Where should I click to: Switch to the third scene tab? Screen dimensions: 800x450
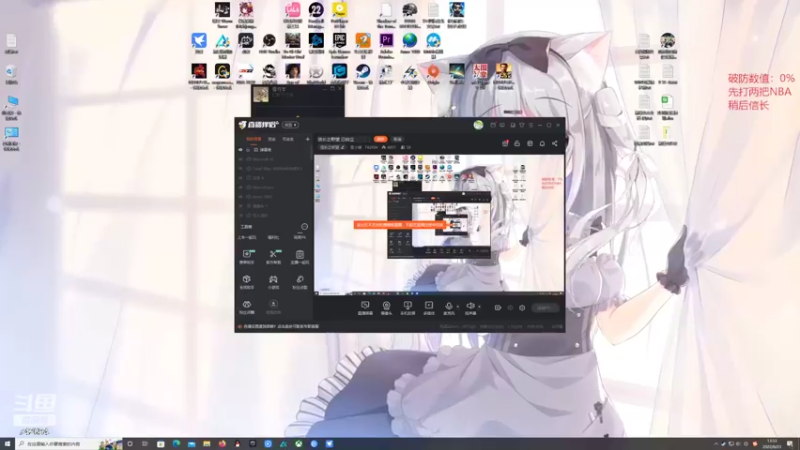288,139
